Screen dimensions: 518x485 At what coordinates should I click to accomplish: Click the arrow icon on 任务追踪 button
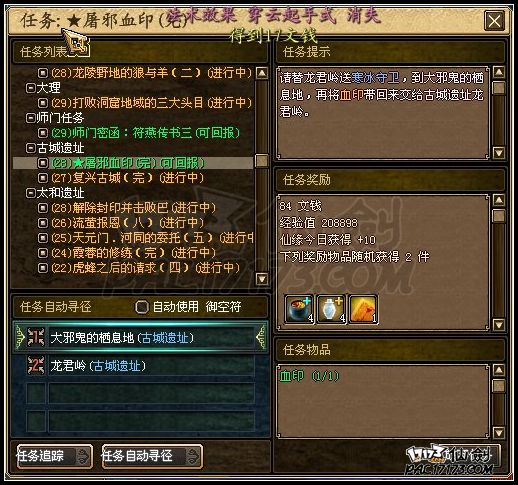(82, 456)
